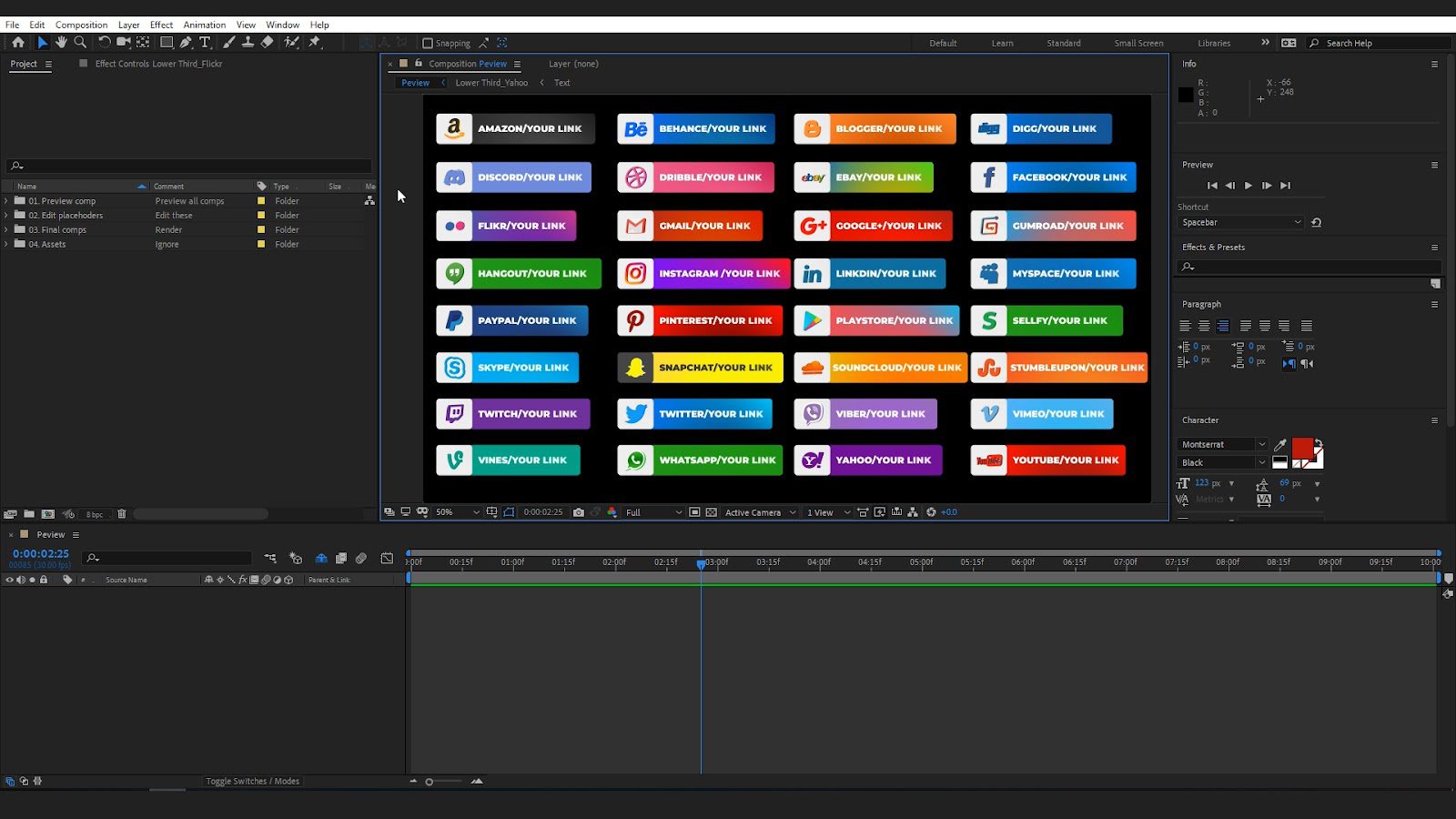The width and height of the screenshot is (1456, 819).
Task: Open the File menu
Action: [x=13, y=25]
